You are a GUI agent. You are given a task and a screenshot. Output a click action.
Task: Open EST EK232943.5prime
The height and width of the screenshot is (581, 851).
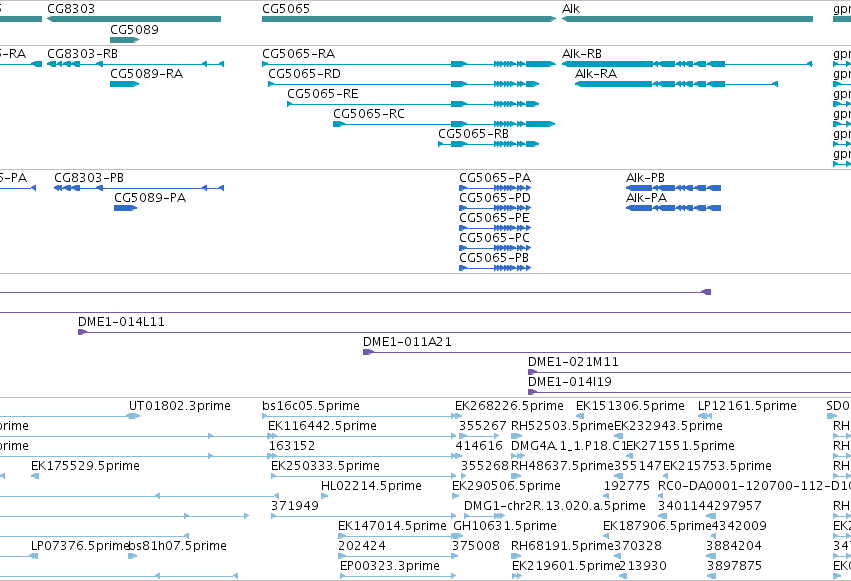(x=668, y=426)
